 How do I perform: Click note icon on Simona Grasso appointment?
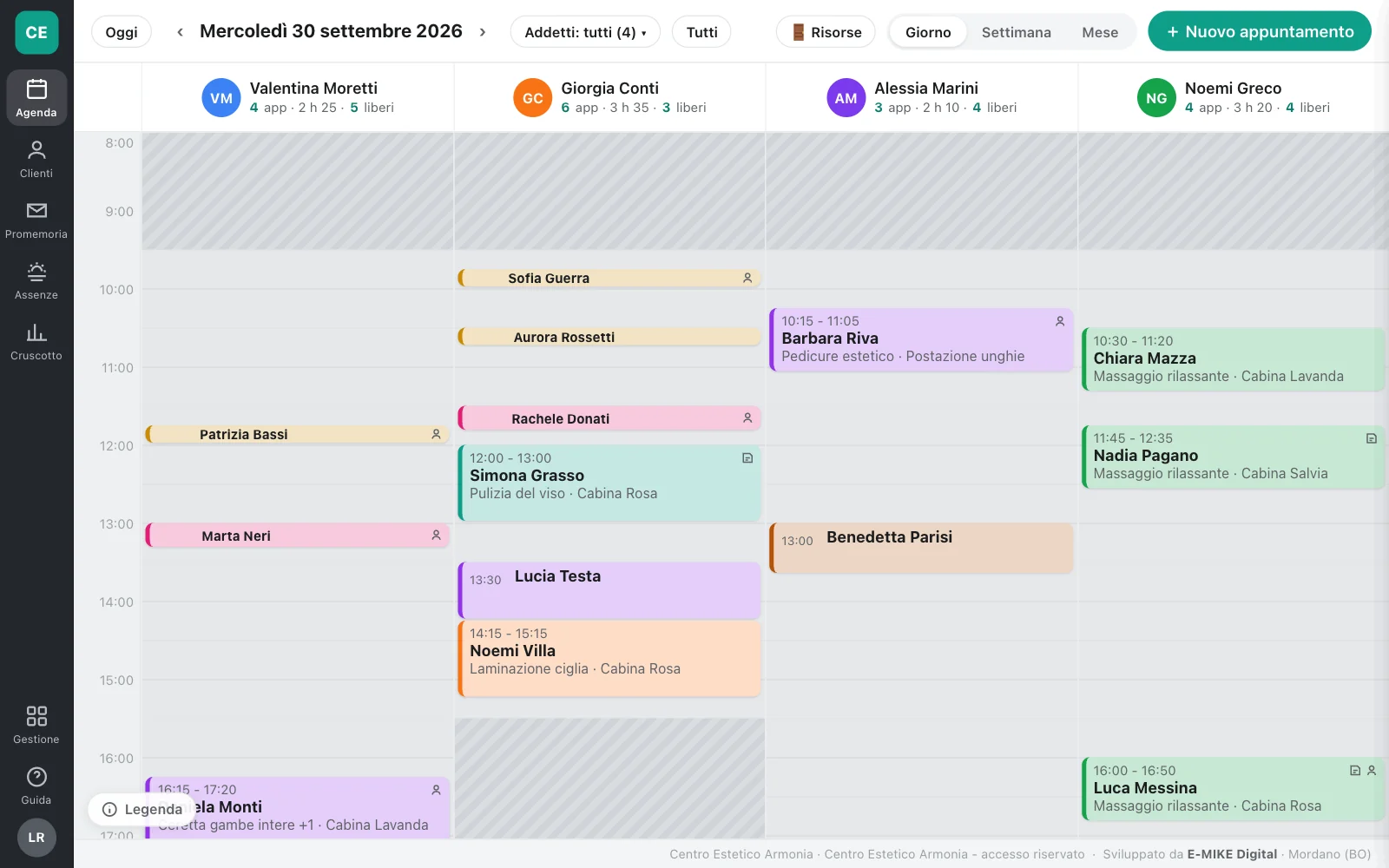[x=747, y=458]
